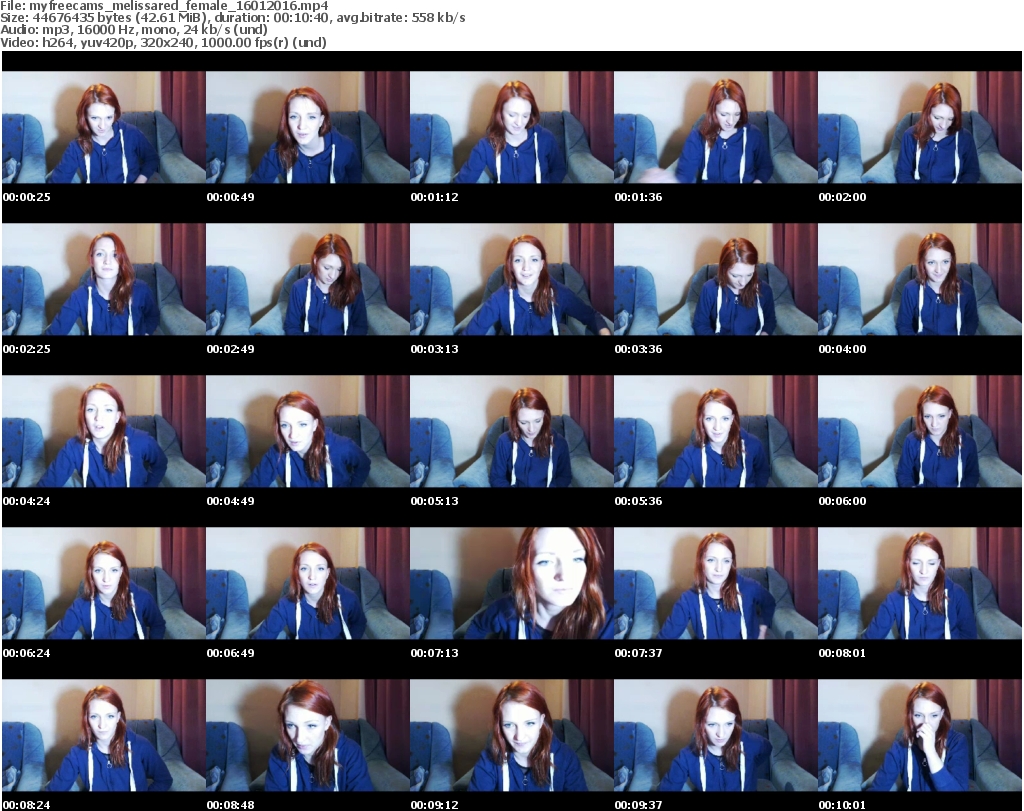Image resolution: width=1024 pixels, height=811 pixels.
Task: Click the Video codec info line
Action: point(163,42)
